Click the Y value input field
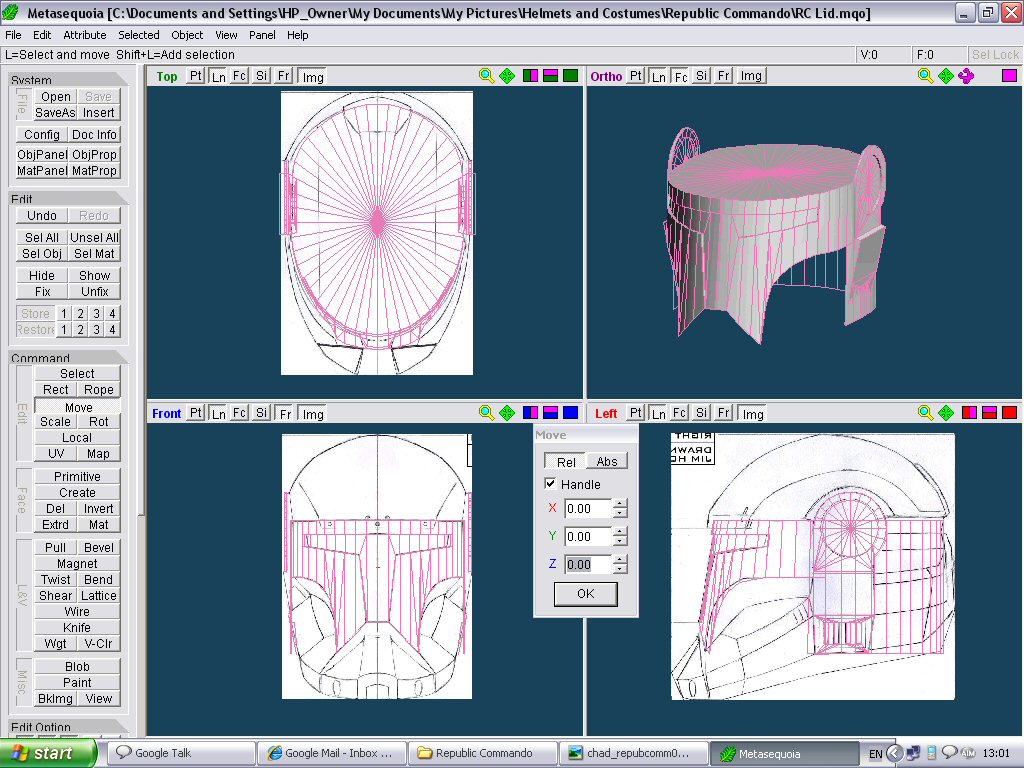 [x=588, y=536]
